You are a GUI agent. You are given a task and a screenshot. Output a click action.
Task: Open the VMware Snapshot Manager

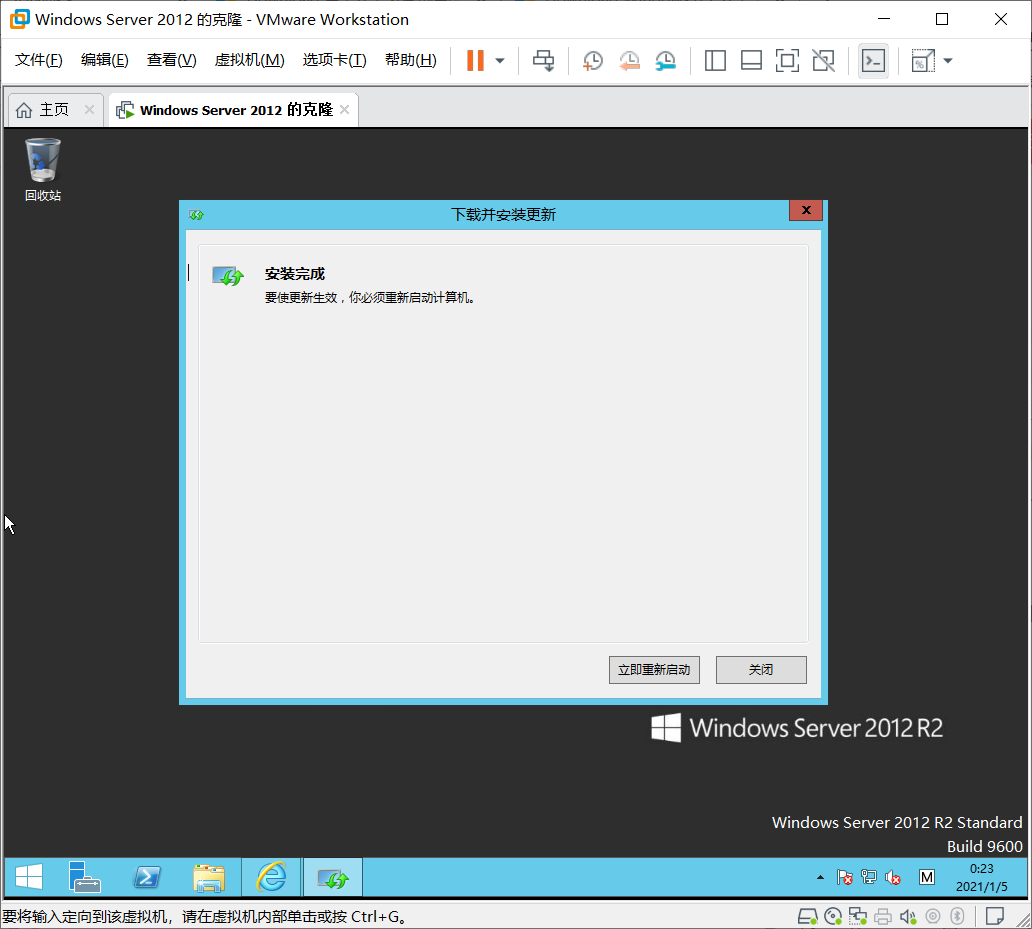coord(666,60)
